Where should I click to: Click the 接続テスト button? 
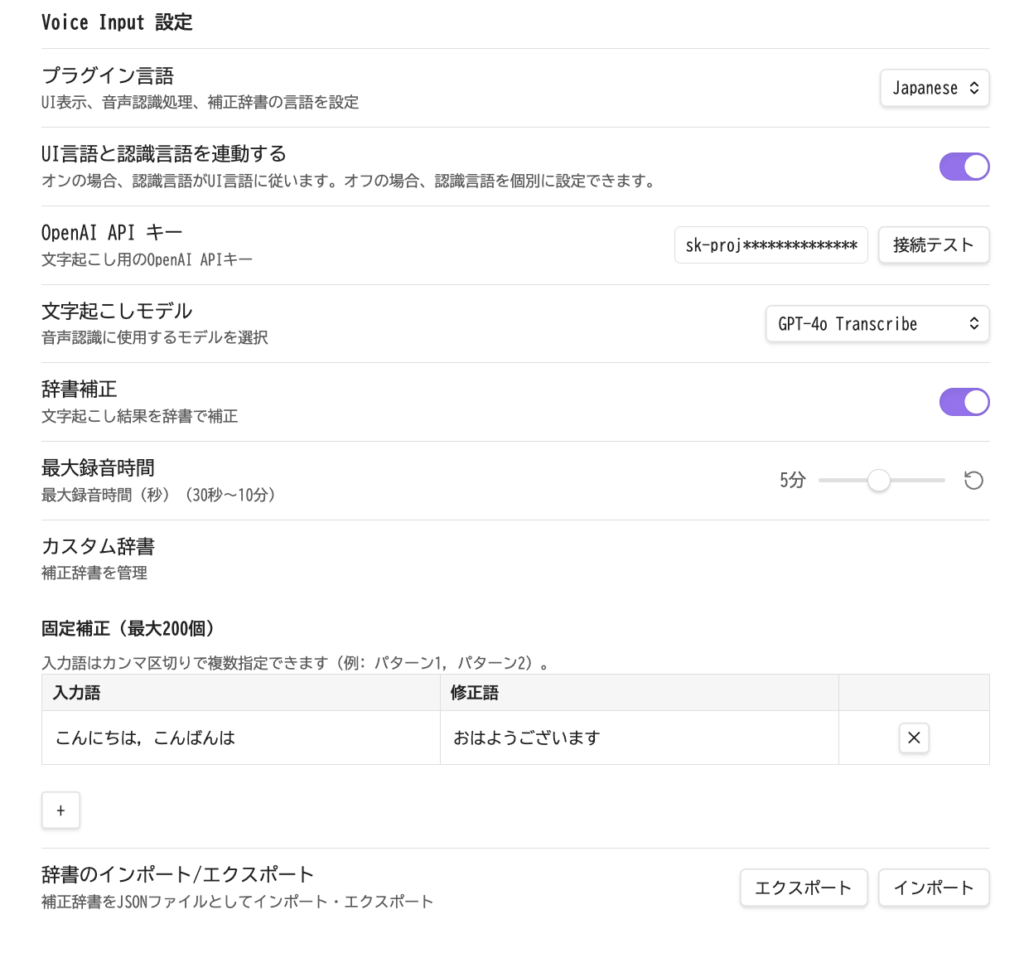point(933,245)
